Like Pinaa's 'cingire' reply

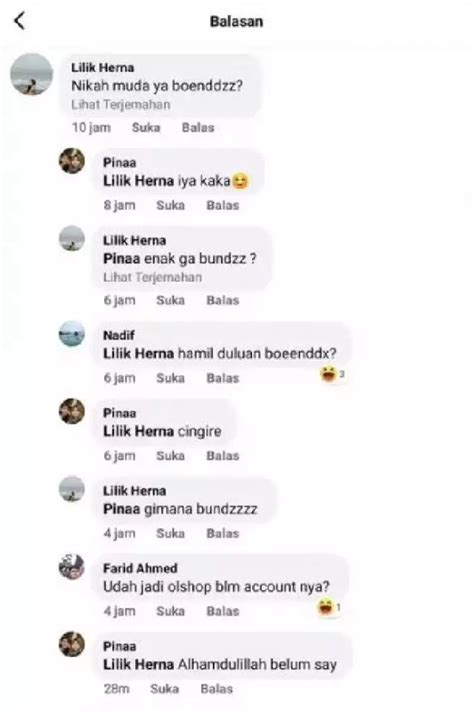[x=171, y=456]
